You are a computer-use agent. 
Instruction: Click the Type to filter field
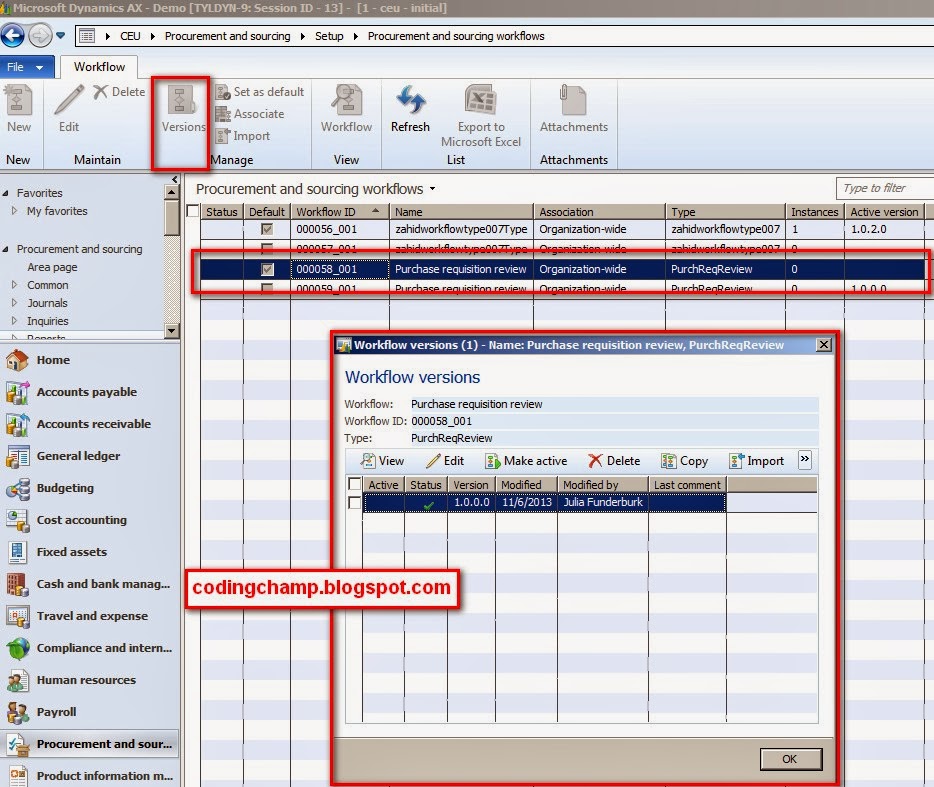[x=880, y=188]
